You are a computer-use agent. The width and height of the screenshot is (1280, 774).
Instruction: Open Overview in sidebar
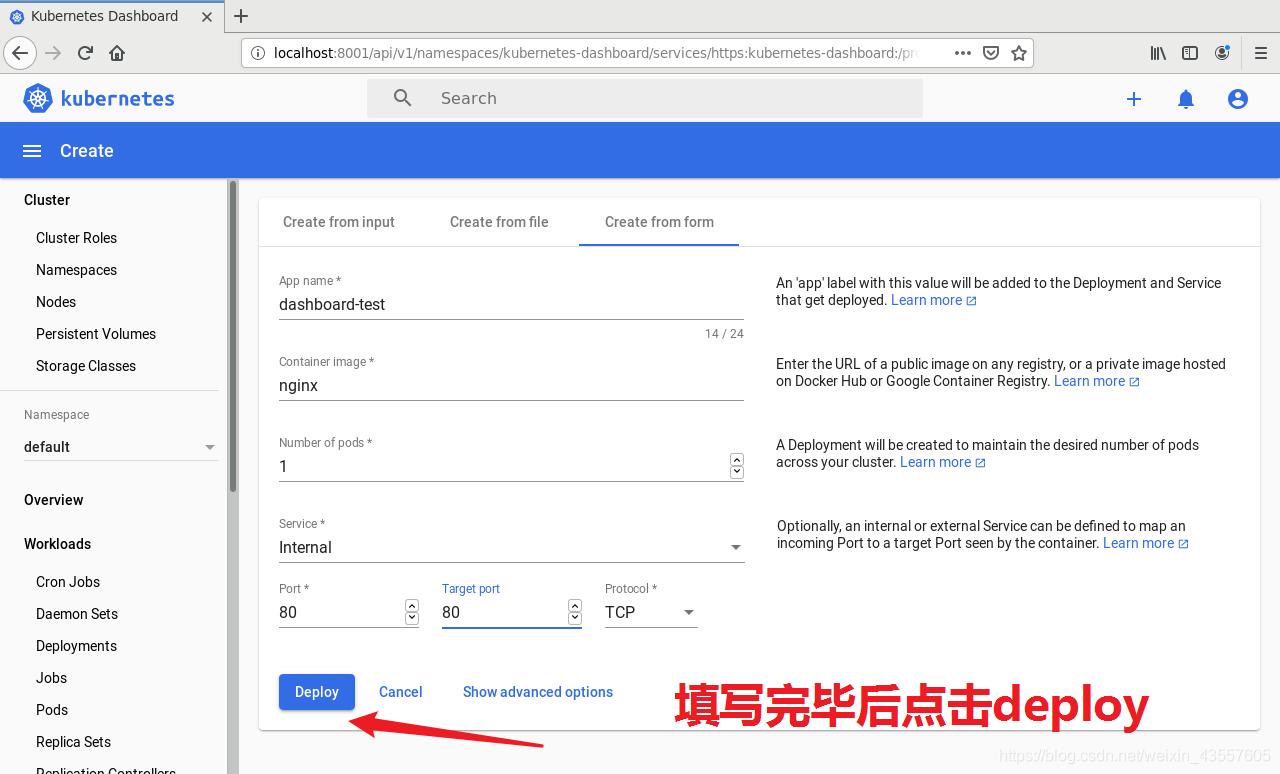click(x=54, y=500)
